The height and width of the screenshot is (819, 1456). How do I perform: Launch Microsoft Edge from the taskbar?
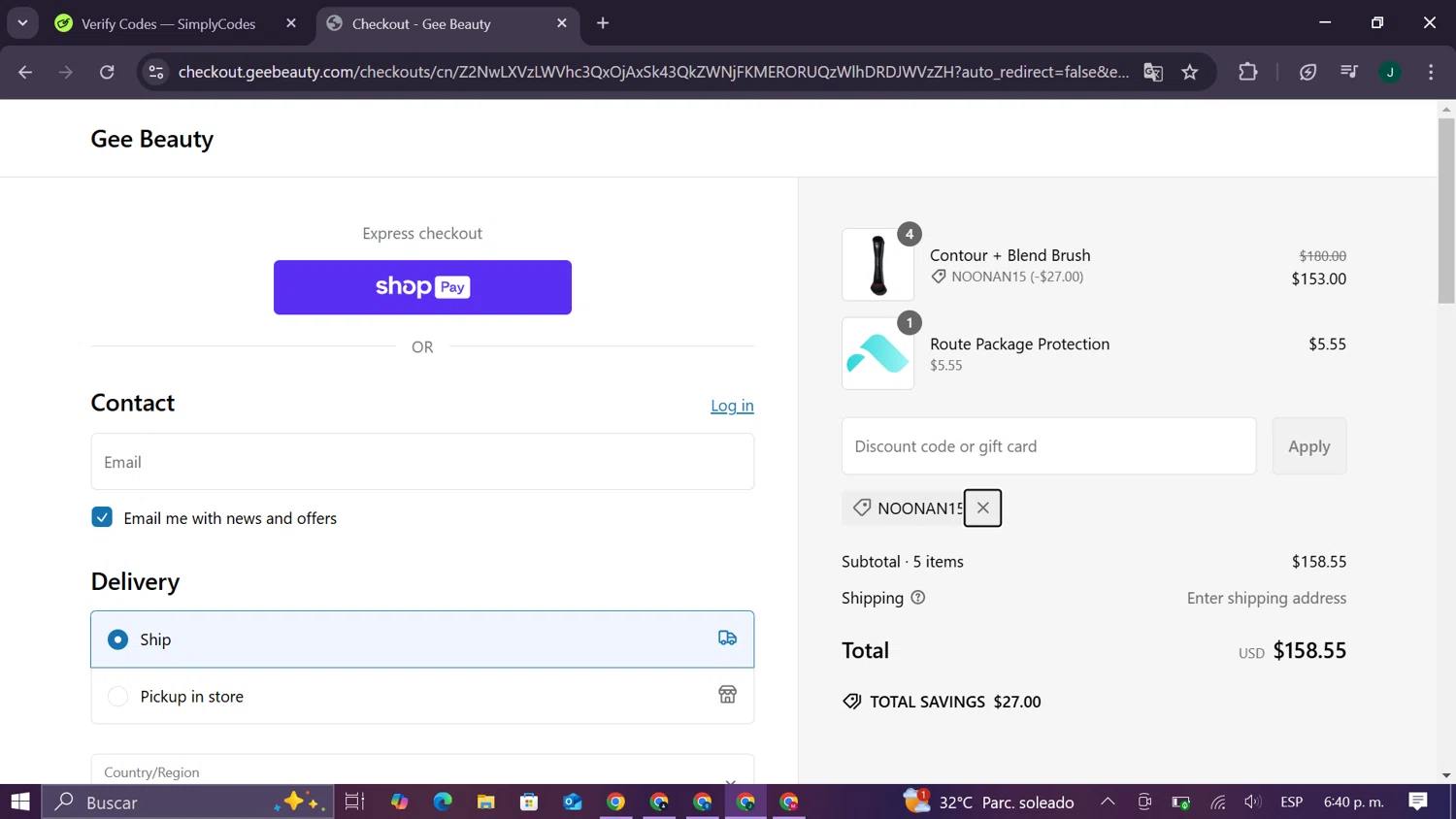tap(443, 802)
